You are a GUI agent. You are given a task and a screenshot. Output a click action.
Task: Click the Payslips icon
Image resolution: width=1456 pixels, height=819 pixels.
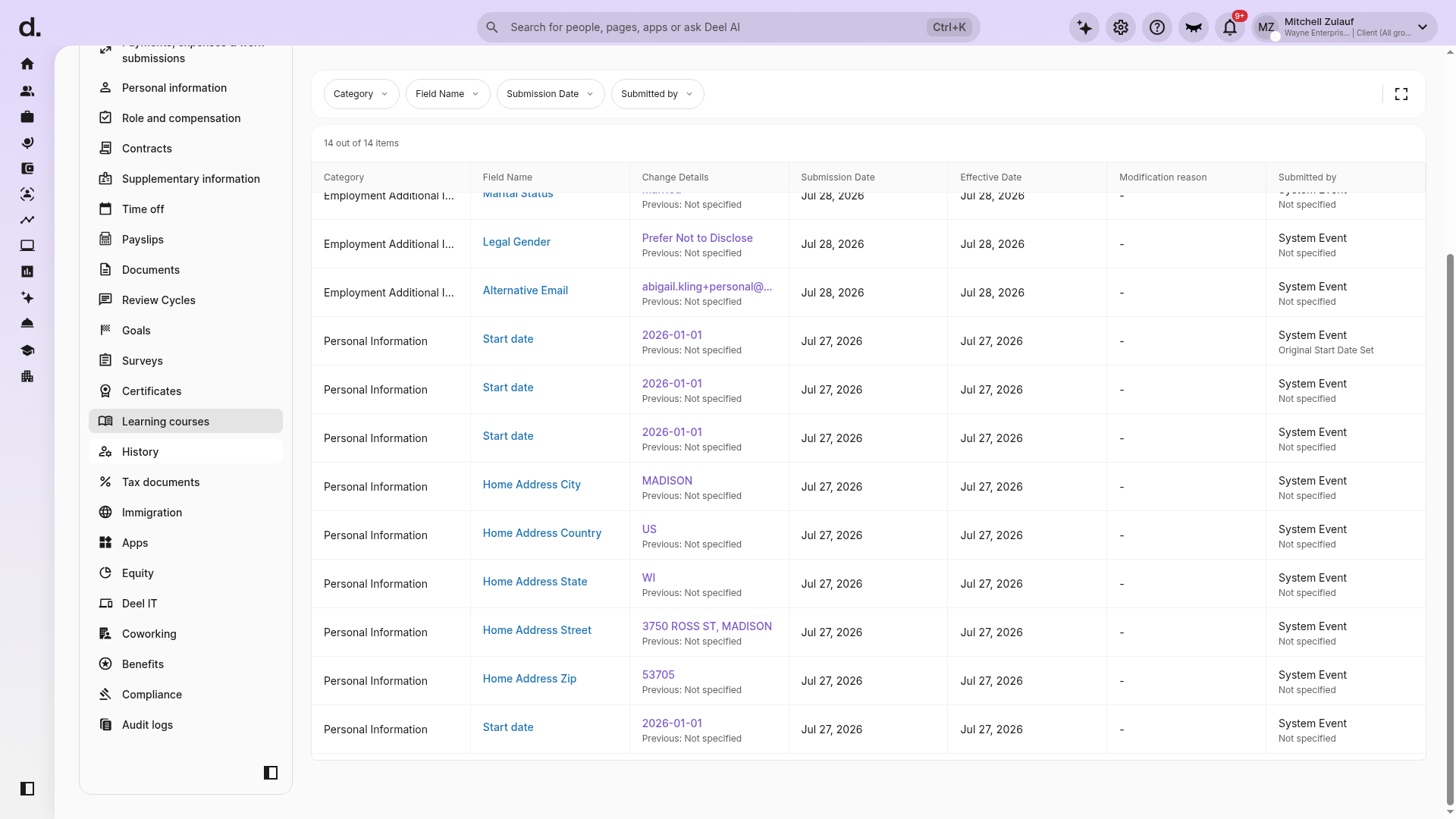pos(105,240)
